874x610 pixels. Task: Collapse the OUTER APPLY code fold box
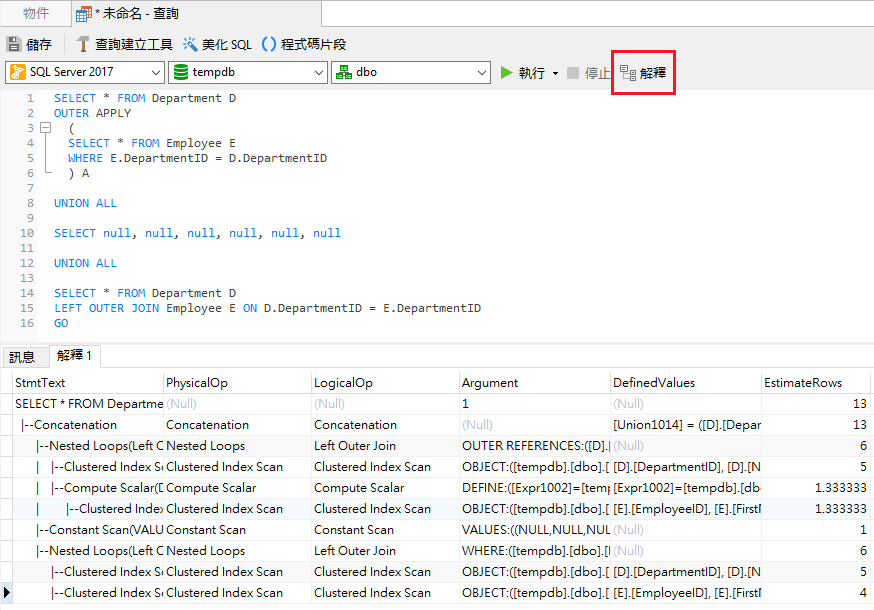45,128
